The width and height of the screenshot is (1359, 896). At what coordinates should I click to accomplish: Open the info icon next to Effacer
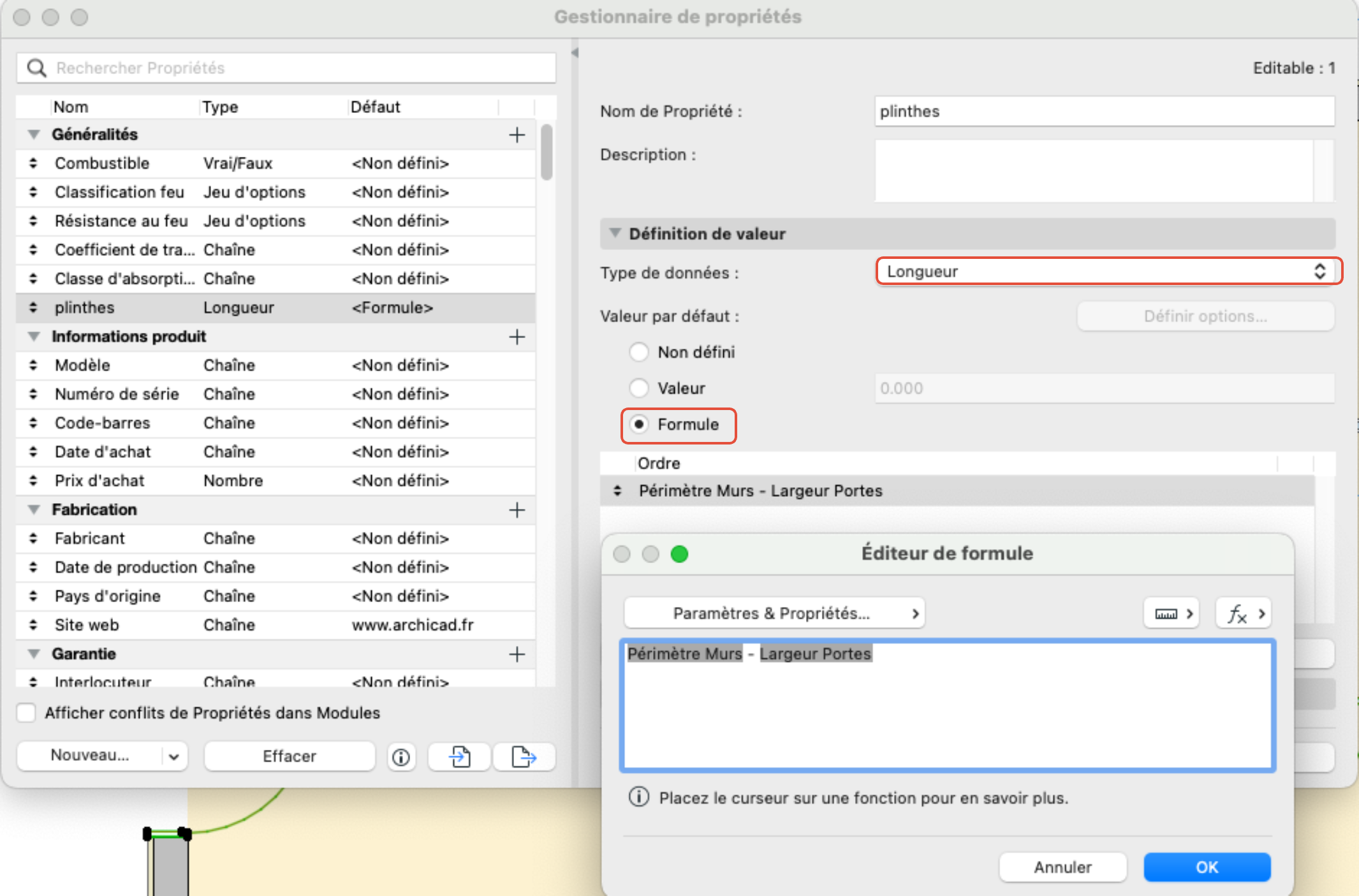coord(401,757)
